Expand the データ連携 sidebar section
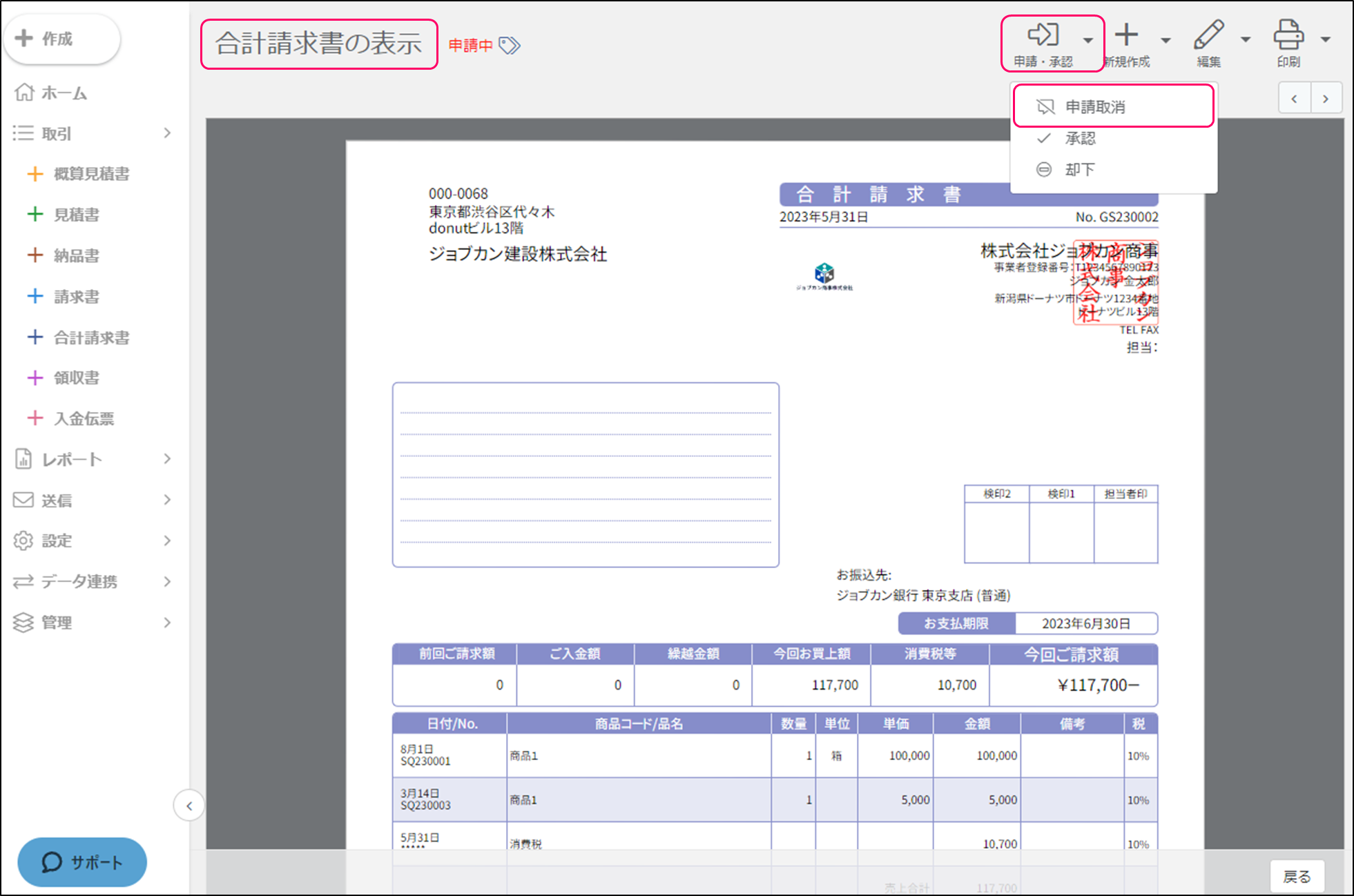The height and width of the screenshot is (896, 1354). click(166, 581)
